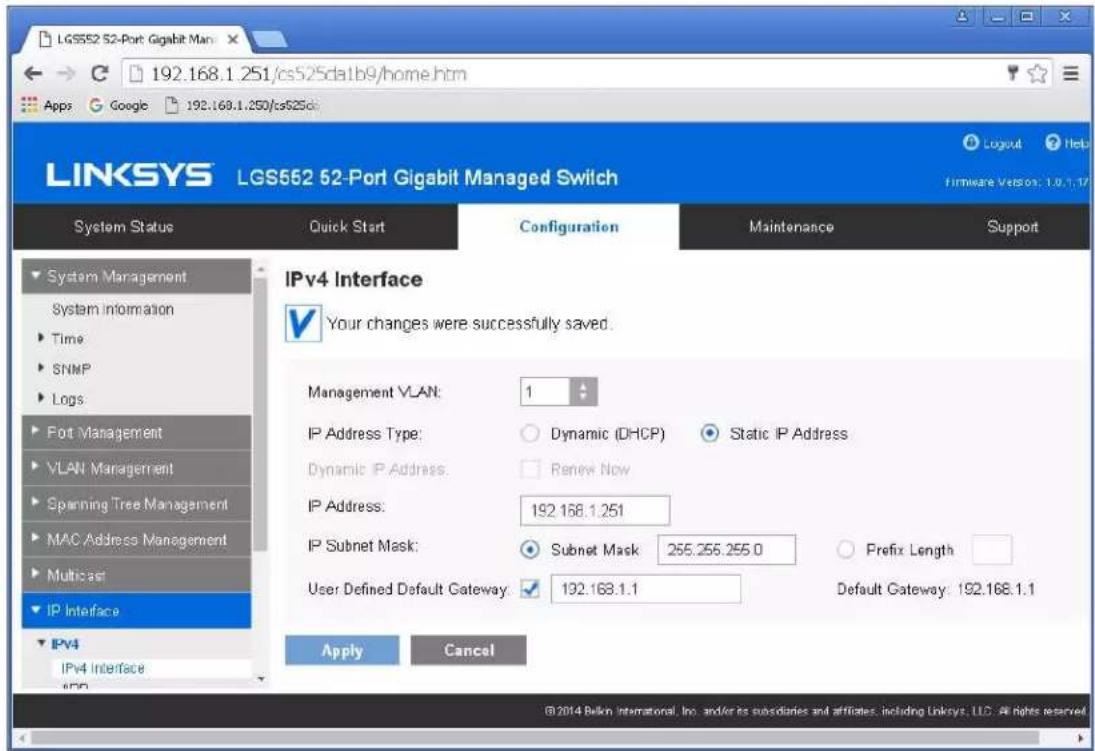
Task: Click the horizontal scrollbar at page bottom
Action: coord(535,738)
